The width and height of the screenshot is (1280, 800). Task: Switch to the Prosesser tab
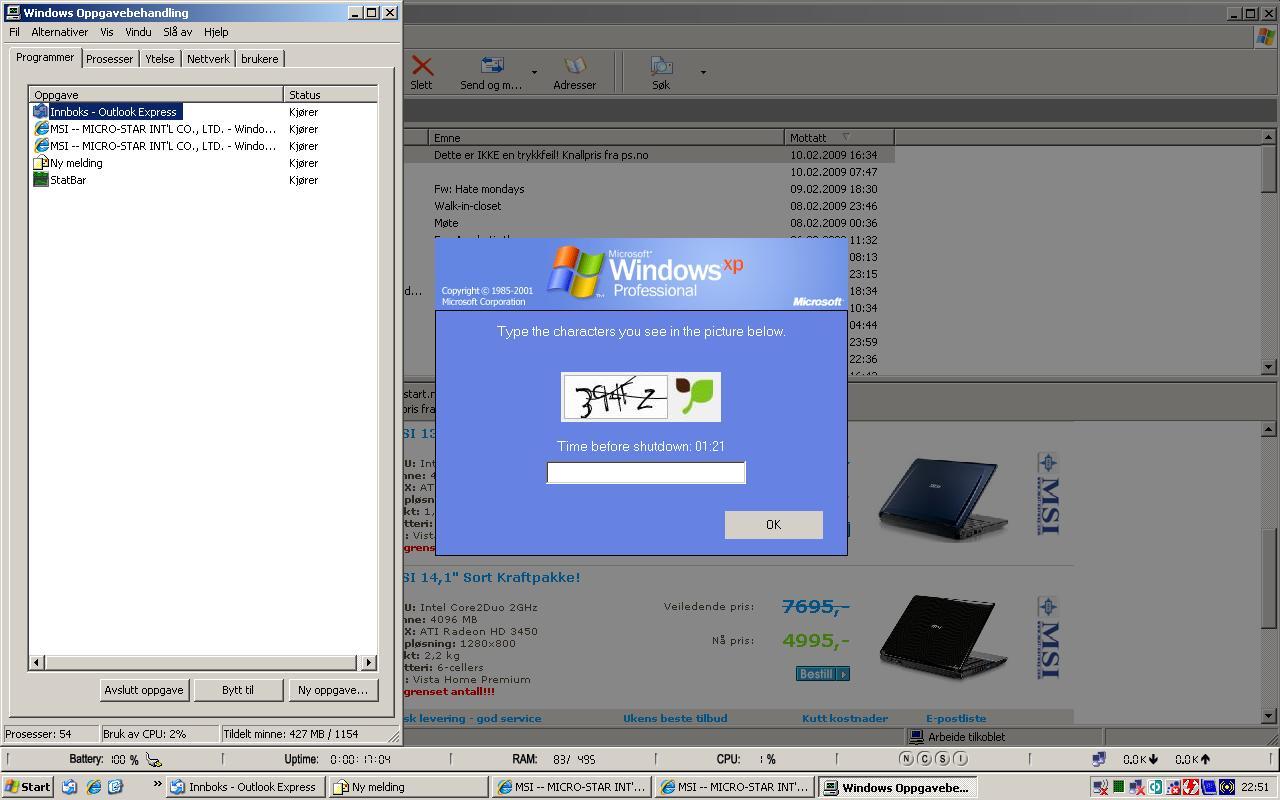pyautogui.click(x=109, y=59)
